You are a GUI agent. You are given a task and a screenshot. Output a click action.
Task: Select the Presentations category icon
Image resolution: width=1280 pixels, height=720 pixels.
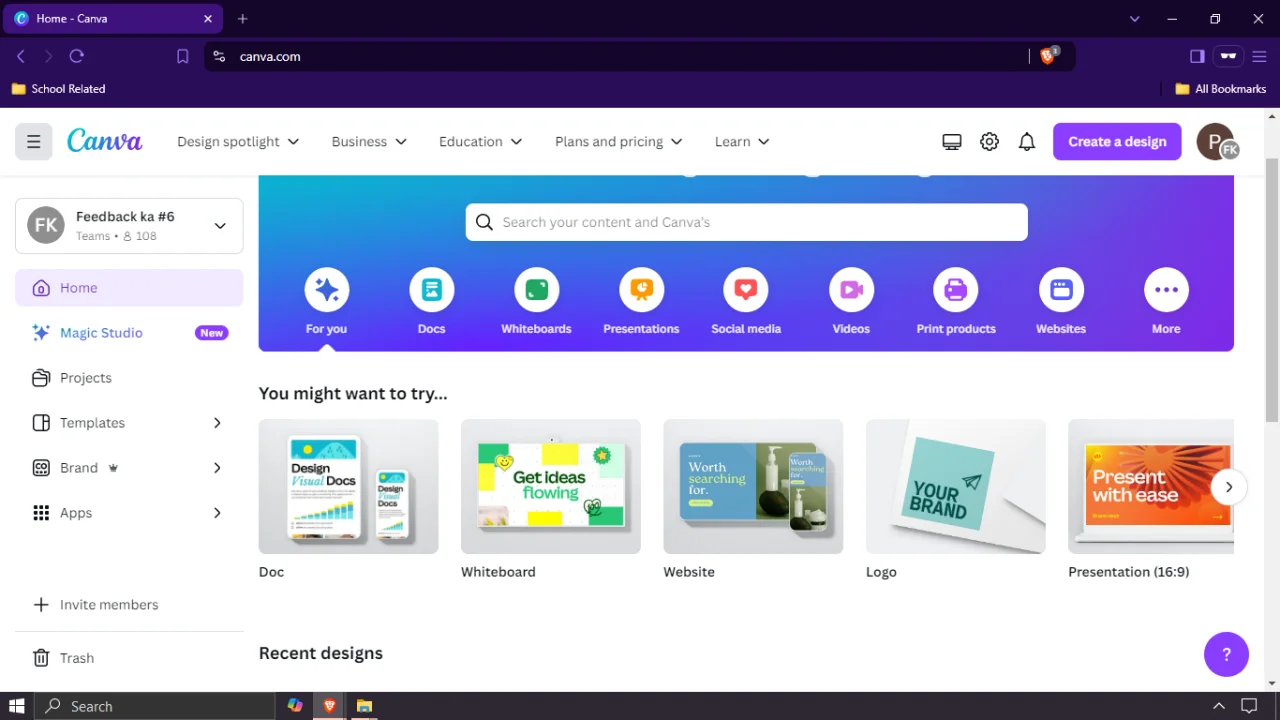642,290
